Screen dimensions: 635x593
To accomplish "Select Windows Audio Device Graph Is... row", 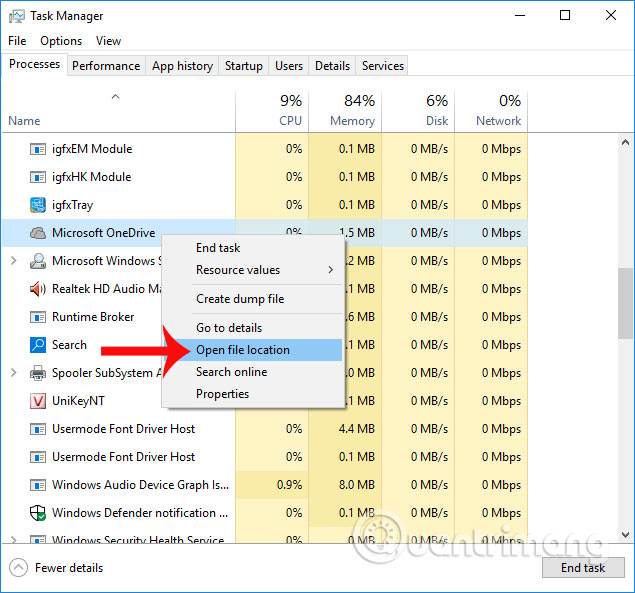I will [x=141, y=485].
